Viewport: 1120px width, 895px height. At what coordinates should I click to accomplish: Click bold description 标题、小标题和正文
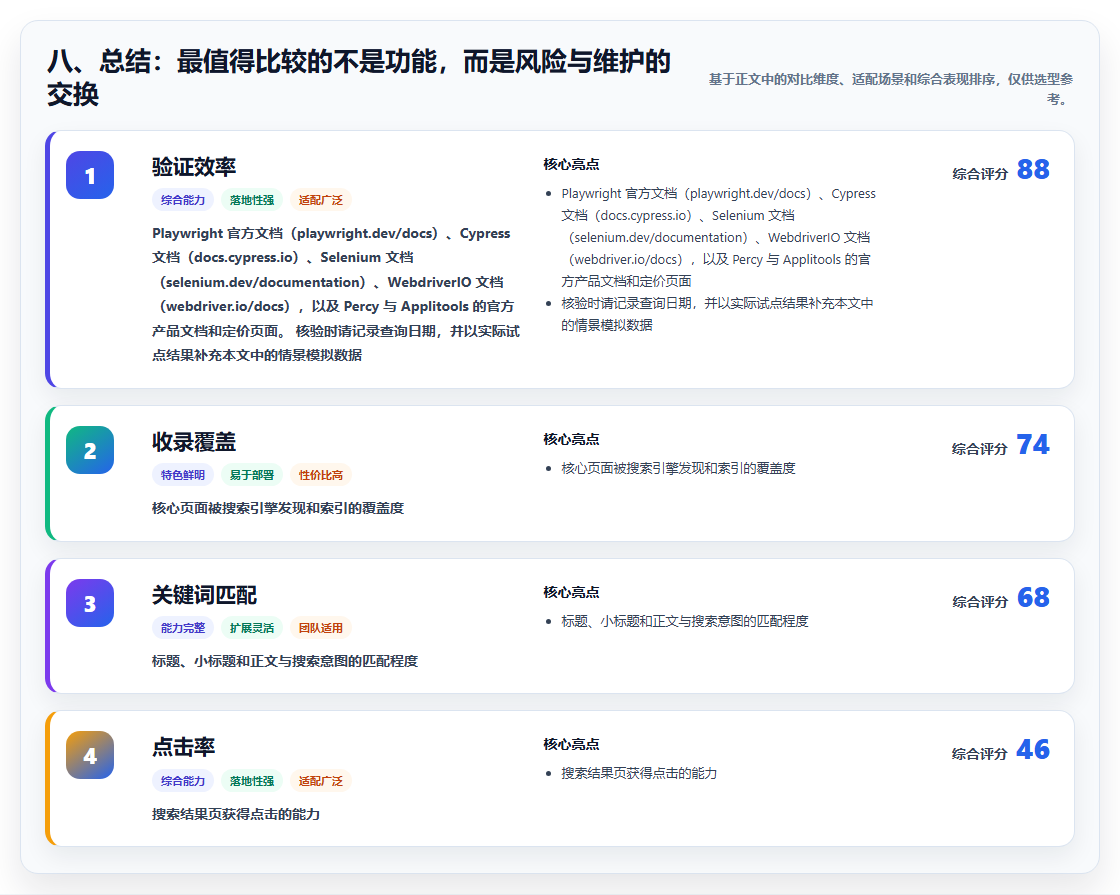click(x=285, y=661)
